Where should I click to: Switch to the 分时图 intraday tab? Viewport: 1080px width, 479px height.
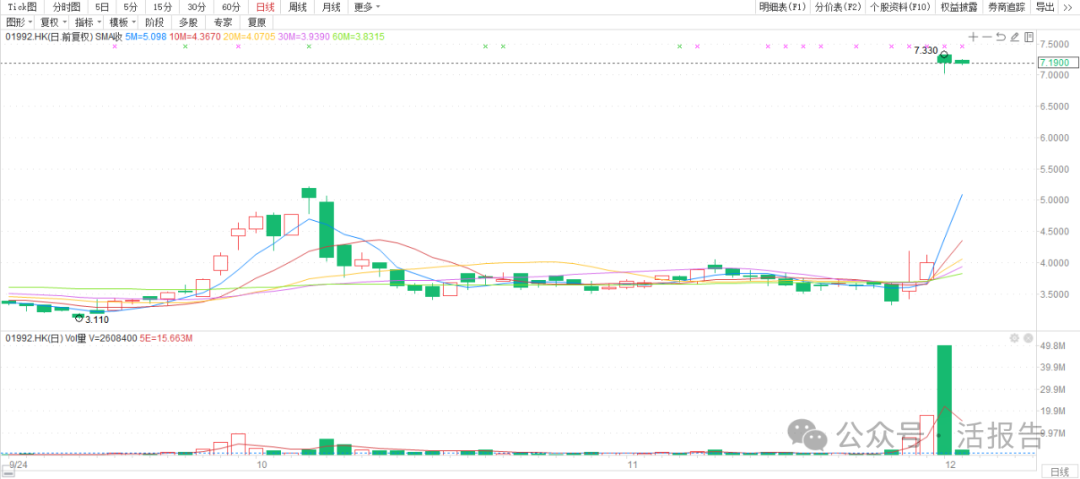point(66,7)
